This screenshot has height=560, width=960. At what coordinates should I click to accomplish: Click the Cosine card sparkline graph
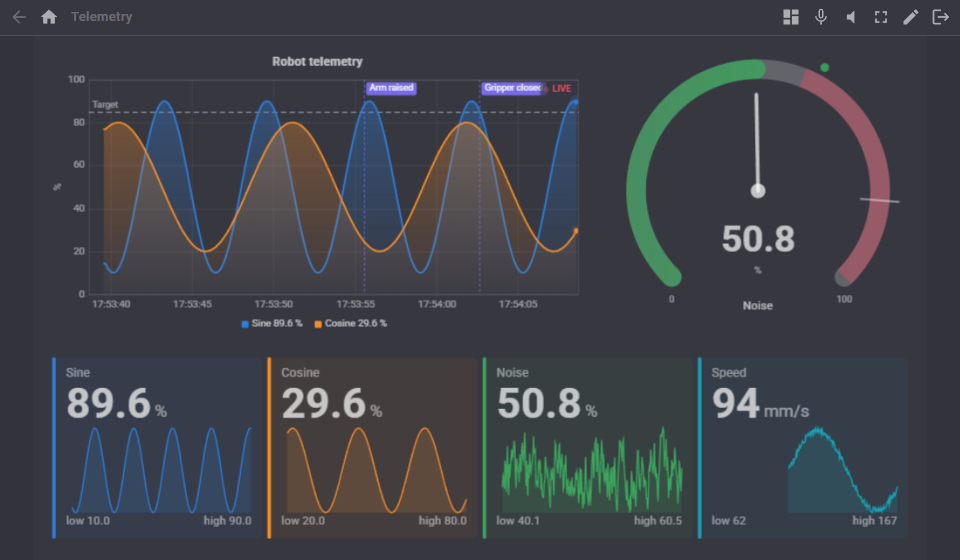(x=377, y=469)
